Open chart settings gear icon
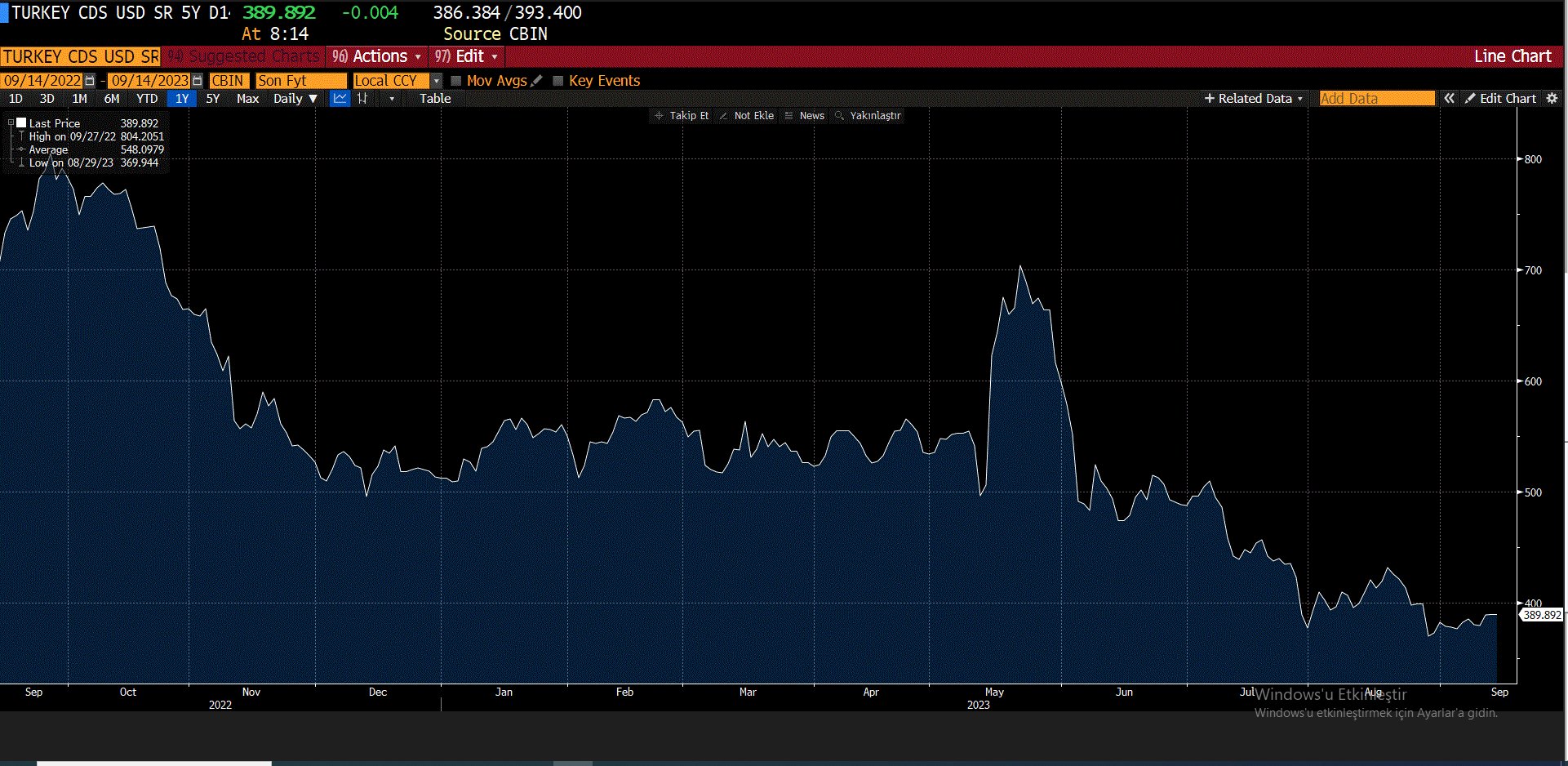This screenshot has width=1568, height=766. tap(1552, 99)
